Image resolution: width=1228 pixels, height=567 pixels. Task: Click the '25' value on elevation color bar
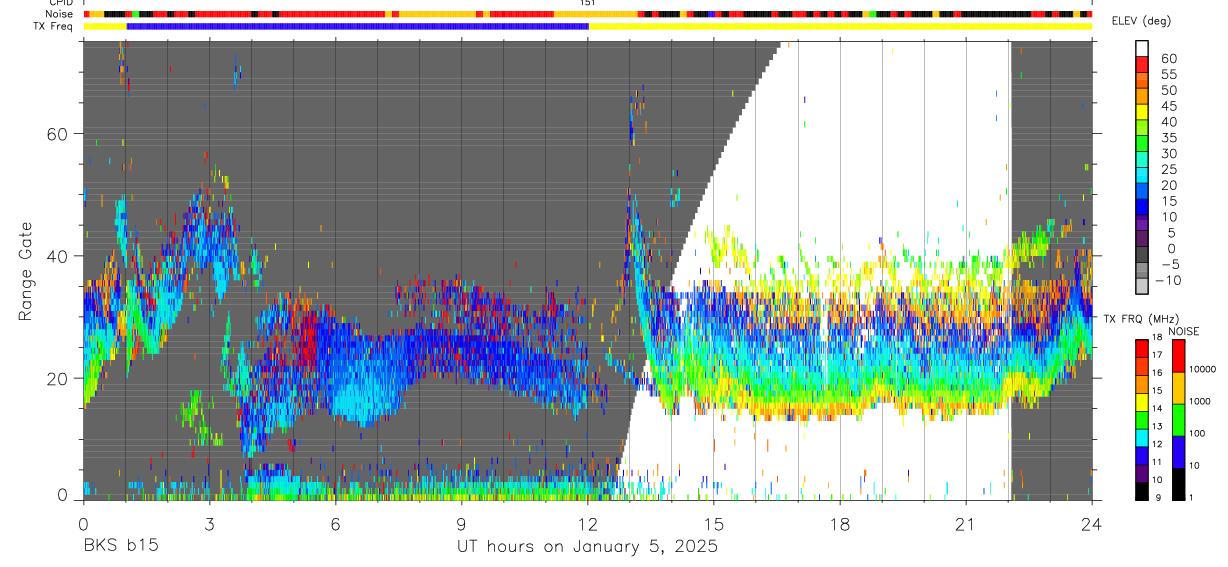tap(1167, 170)
